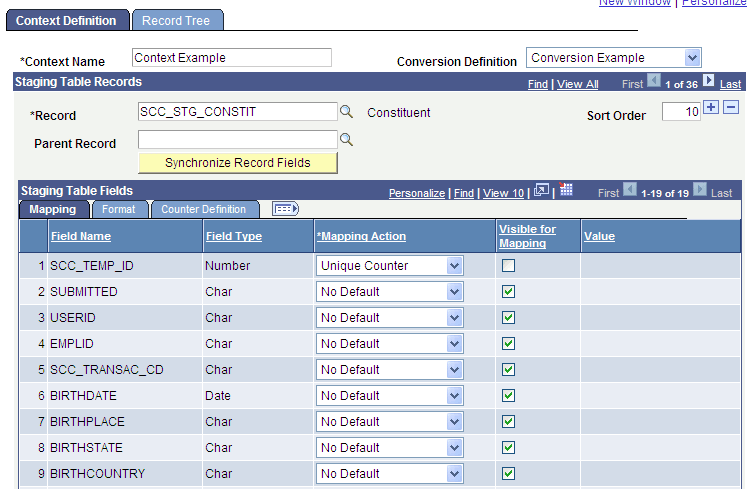Select the Mapping grid tab
Screen dimensions: 747x489
(x=54, y=209)
